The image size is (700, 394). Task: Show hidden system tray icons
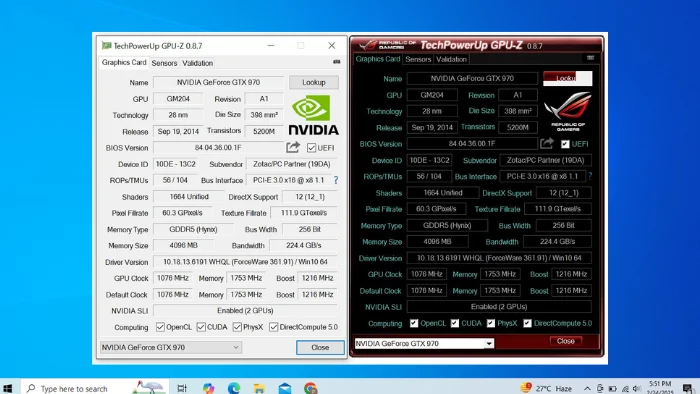pyautogui.click(x=587, y=389)
